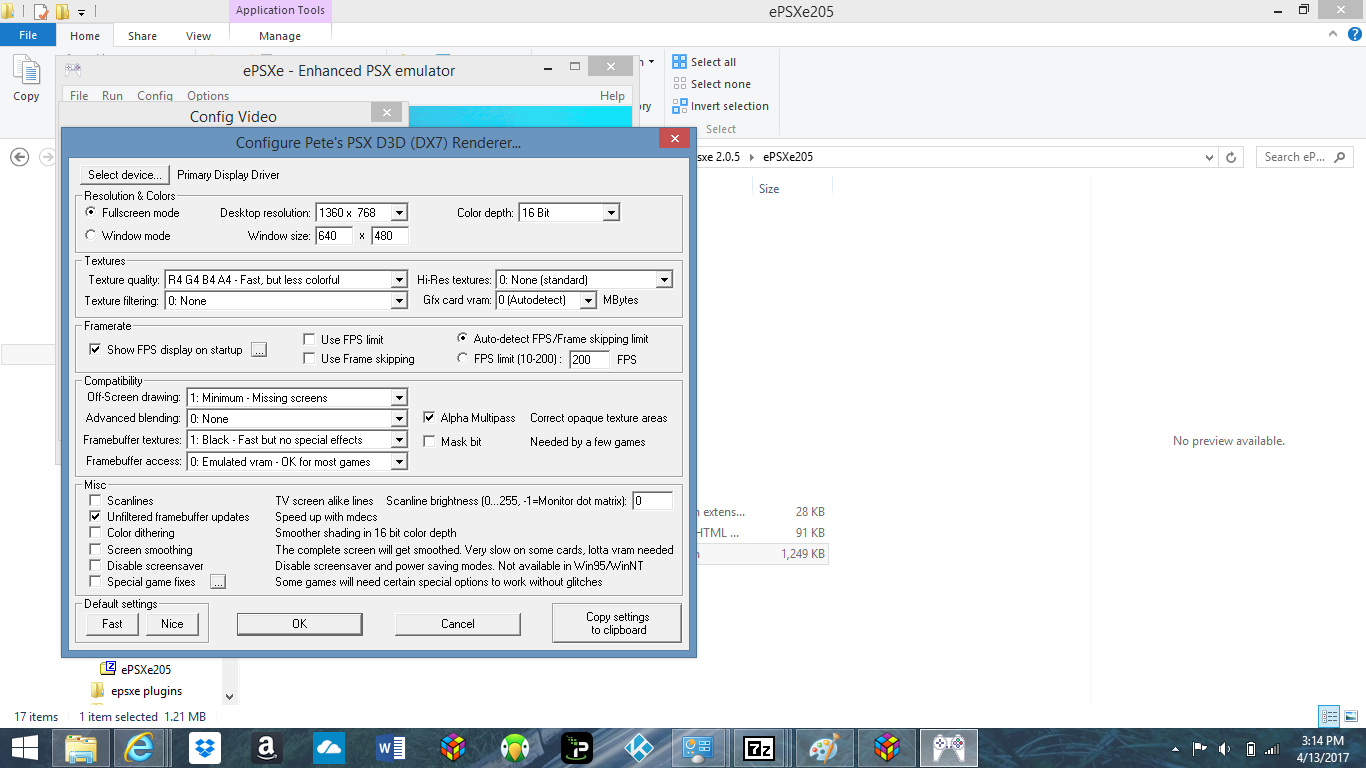
Task: Click the Windows Start button
Action: [x=24, y=747]
